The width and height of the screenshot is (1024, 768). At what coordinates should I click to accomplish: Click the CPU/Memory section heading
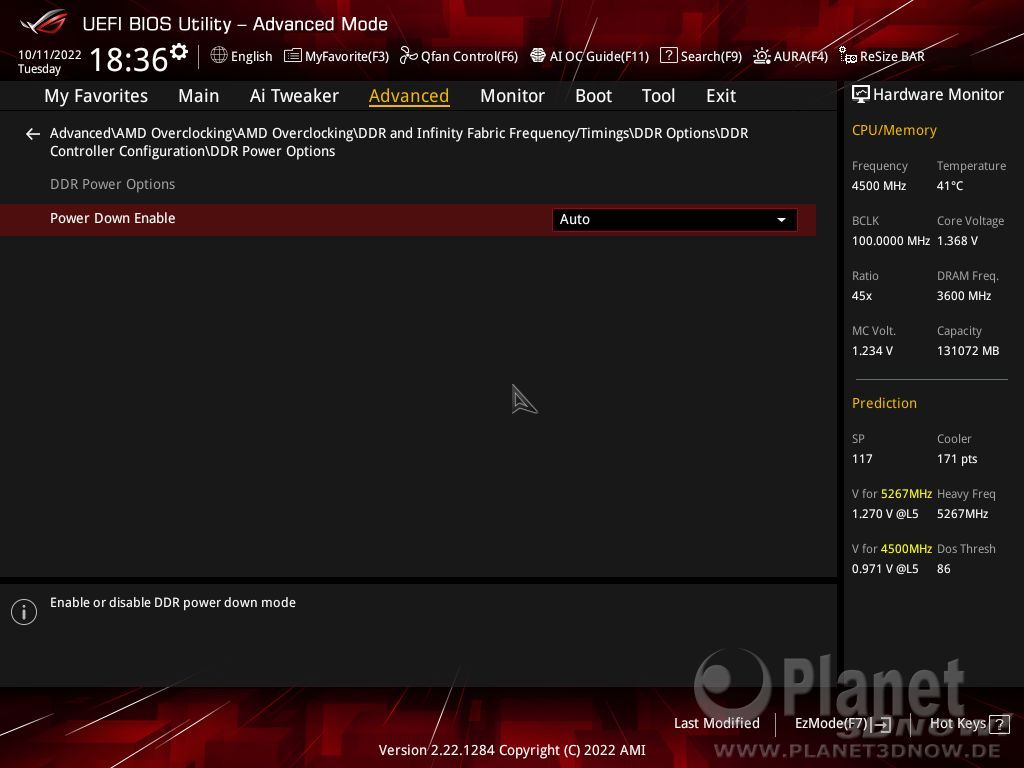pyautogui.click(x=894, y=131)
